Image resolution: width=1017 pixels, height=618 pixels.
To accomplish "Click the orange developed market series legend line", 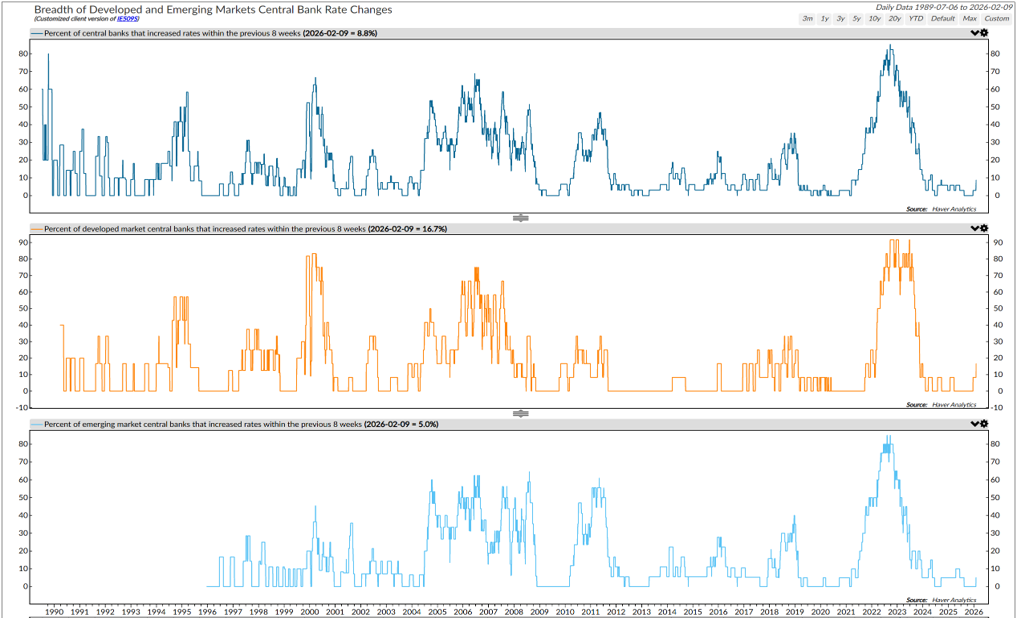I will point(38,229).
